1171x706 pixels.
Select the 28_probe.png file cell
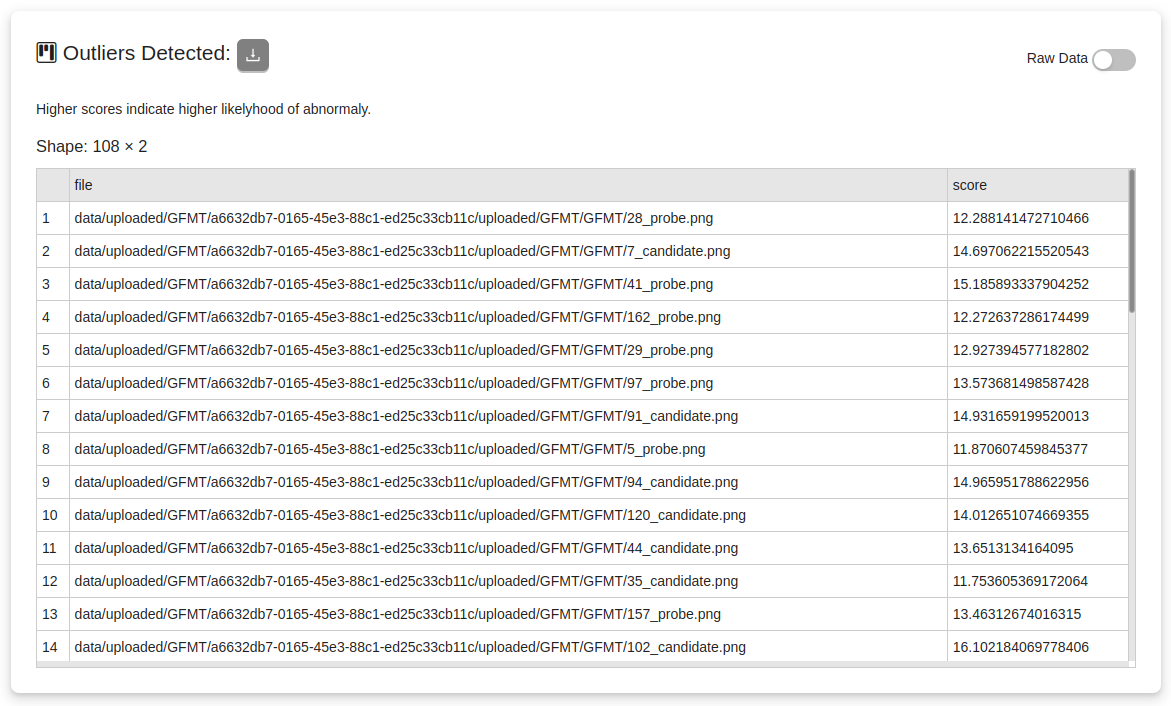pyautogui.click(x=394, y=218)
